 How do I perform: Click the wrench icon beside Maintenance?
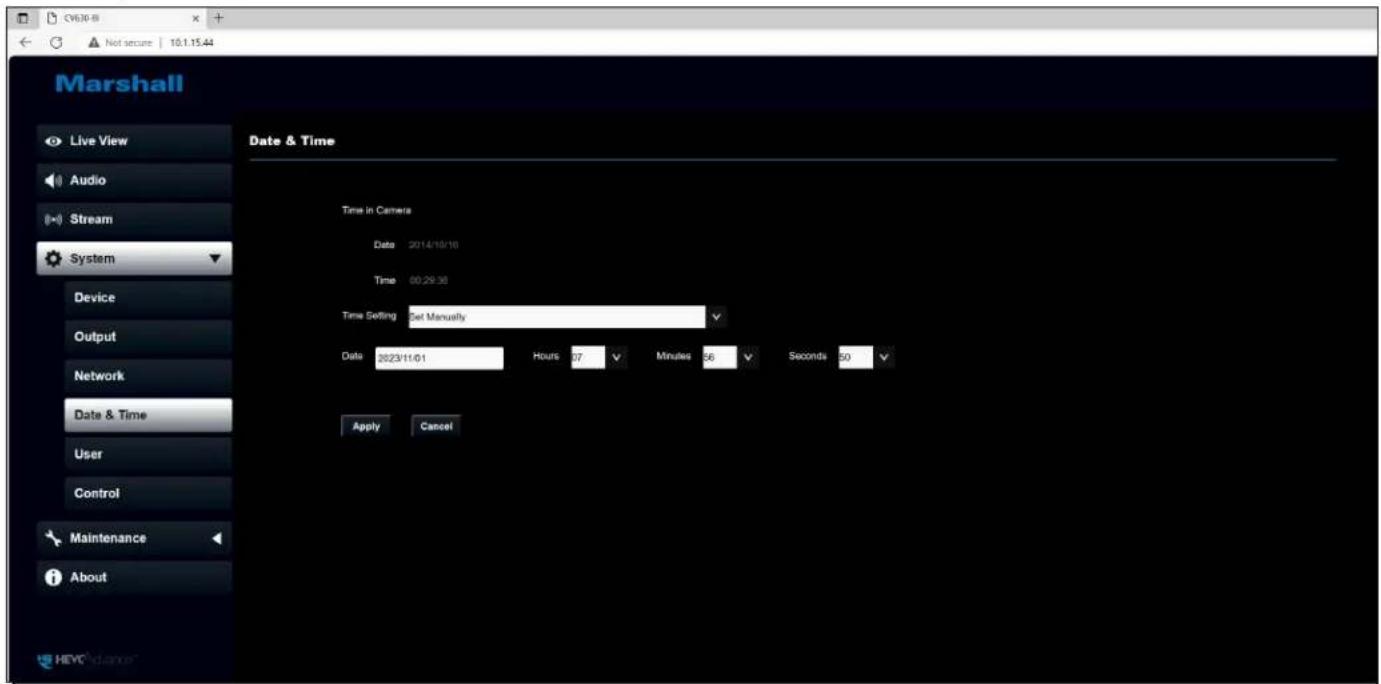[52, 538]
